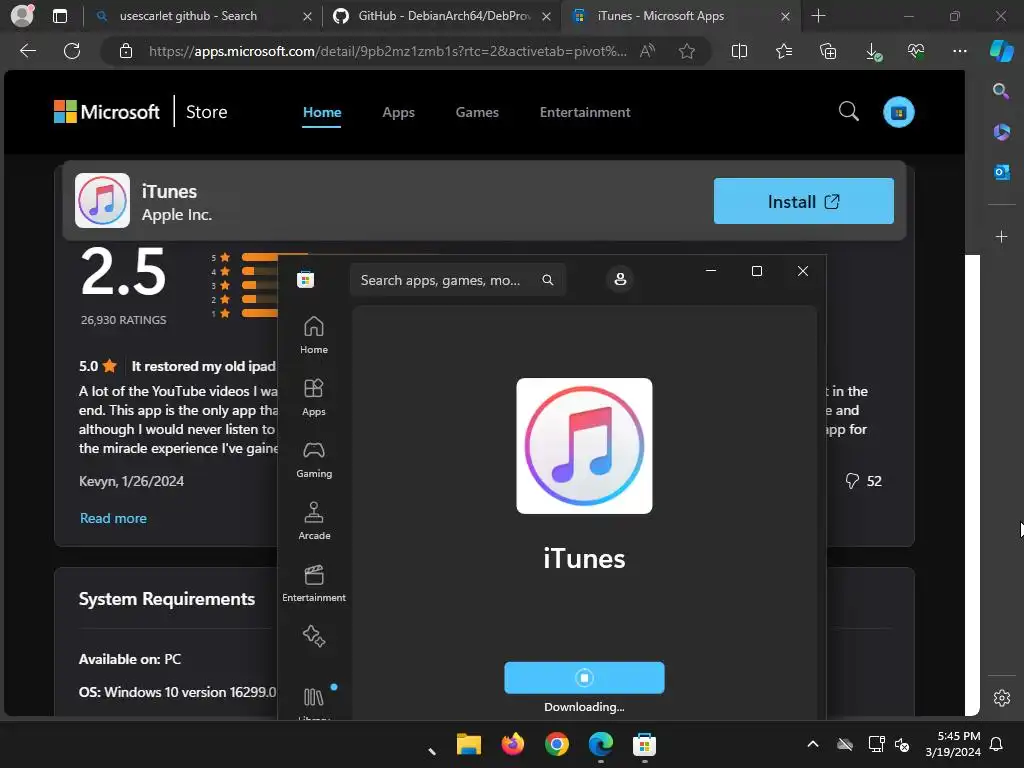This screenshot has width=1024, height=768.
Task: Click search icon on Microsoft Store website
Action: (848, 112)
